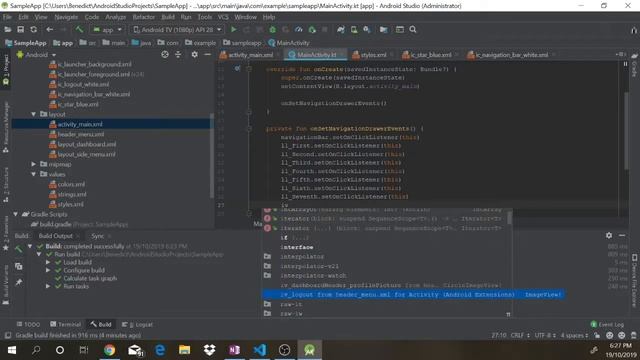Click the Profile app toolbar icon
The image size is (640, 360).
click(299, 30)
